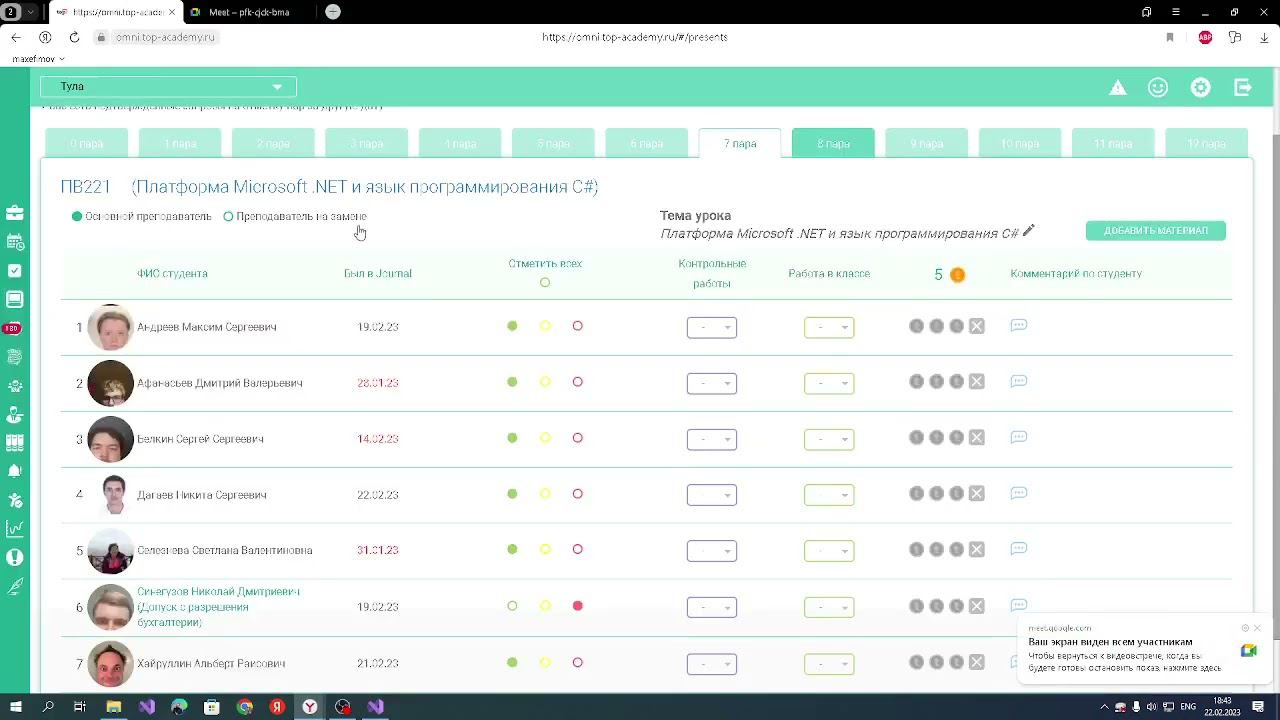The image size is (1280, 720).
Task: Mark Афанасьев Дмитрий late with yellow circle
Action: (x=545, y=382)
